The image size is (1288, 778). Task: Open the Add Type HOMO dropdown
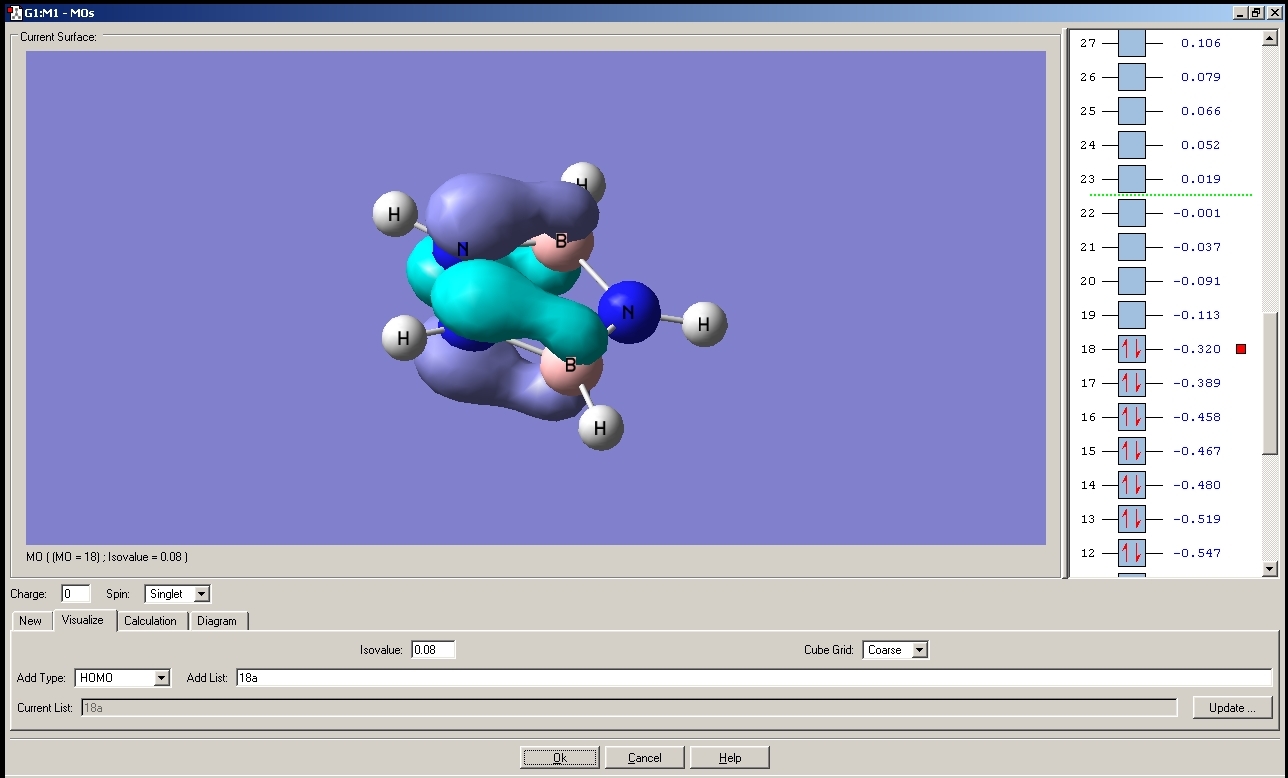click(123, 678)
